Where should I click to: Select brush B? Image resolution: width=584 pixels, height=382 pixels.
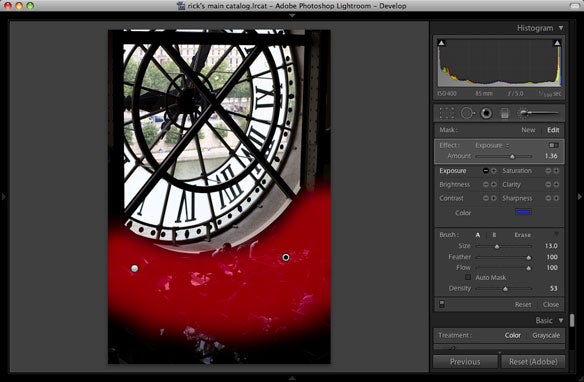point(494,235)
